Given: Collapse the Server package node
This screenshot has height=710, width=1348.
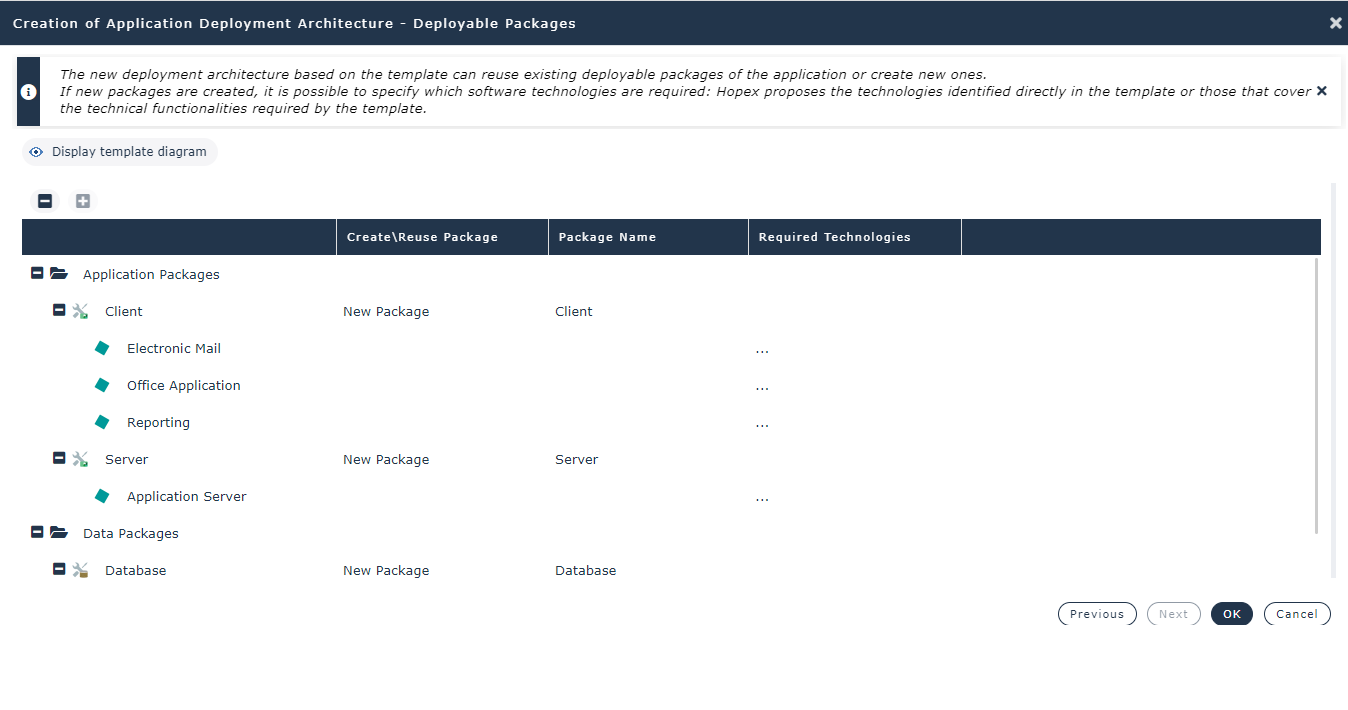Looking at the screenshot, I should pos(59,459).
